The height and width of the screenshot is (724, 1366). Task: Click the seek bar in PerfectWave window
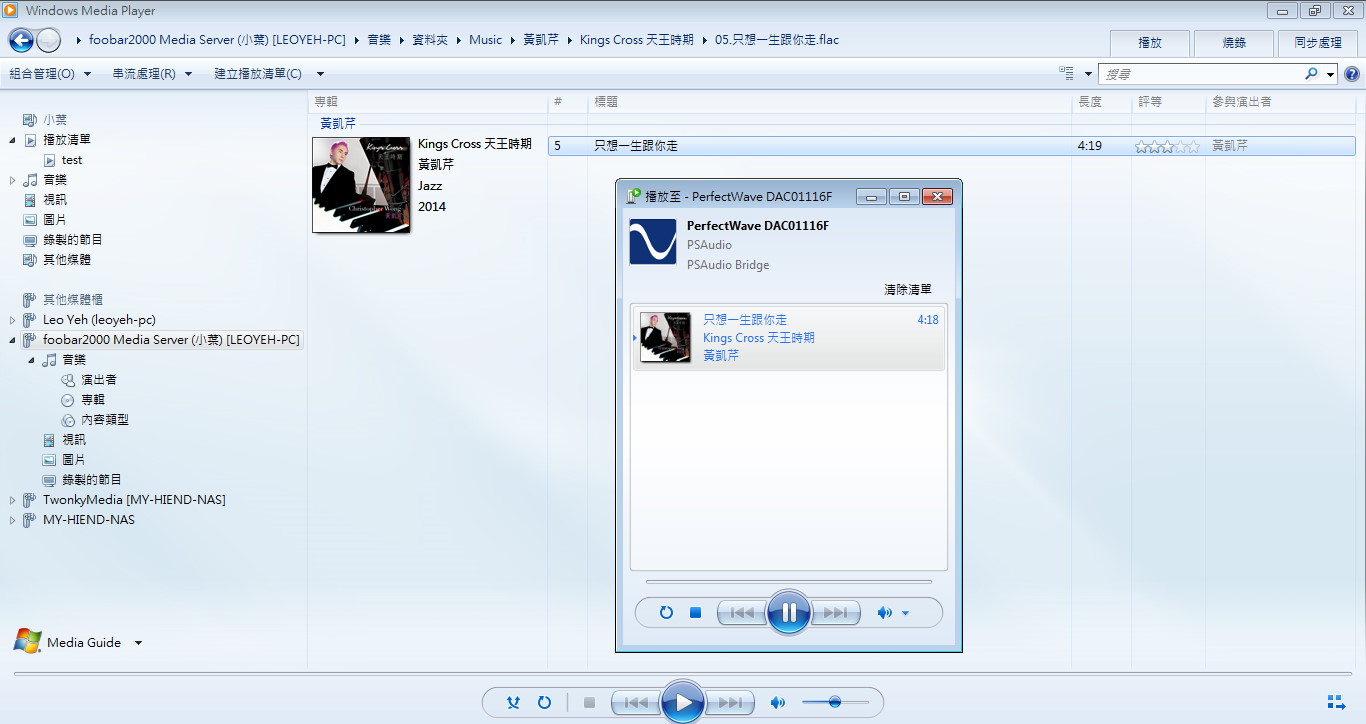(789, 581)
